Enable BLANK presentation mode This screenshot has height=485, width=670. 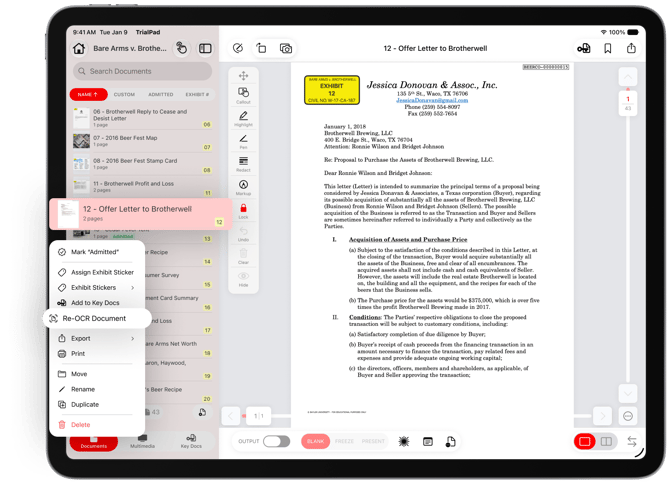tap(315, 441)
